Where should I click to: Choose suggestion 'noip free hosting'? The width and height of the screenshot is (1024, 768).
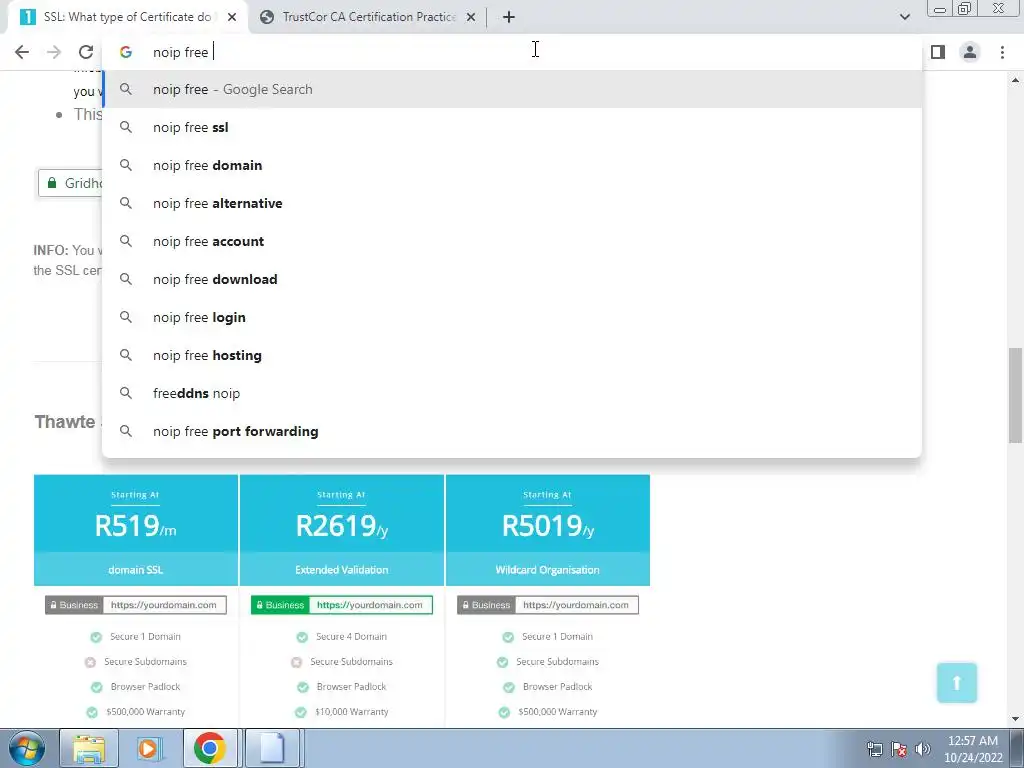click(512, 355)
